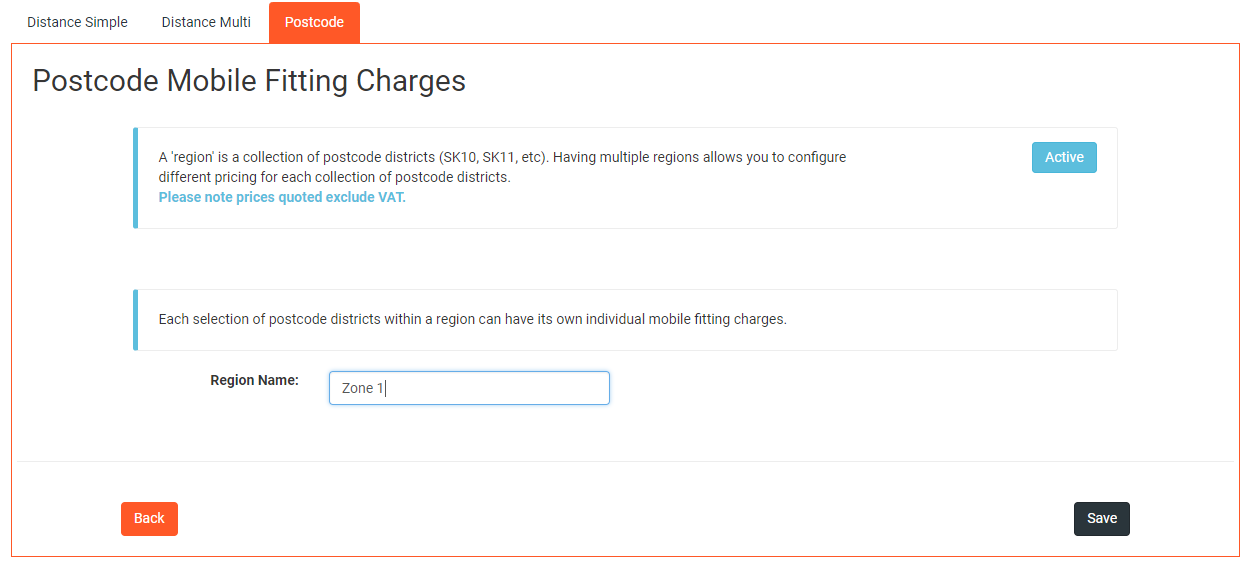Image resolution: width=1249 pixels, height=566 pixels.
Task: Focus the Region Name text field
Action: pos(469,388)
